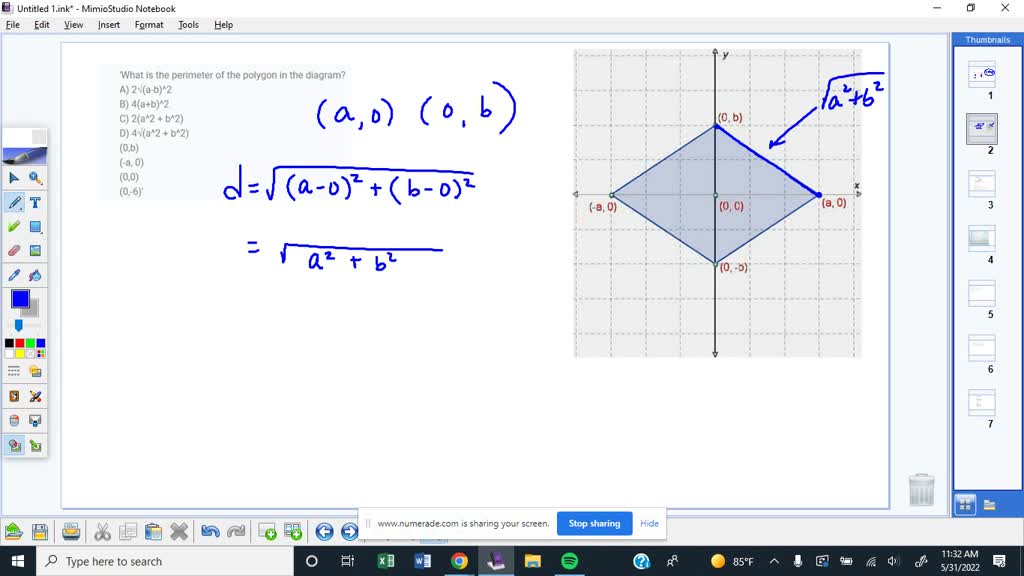The width and height of the screenshot is (1024, 576).
Task: Insert a new page
Action: click(267, 532)
